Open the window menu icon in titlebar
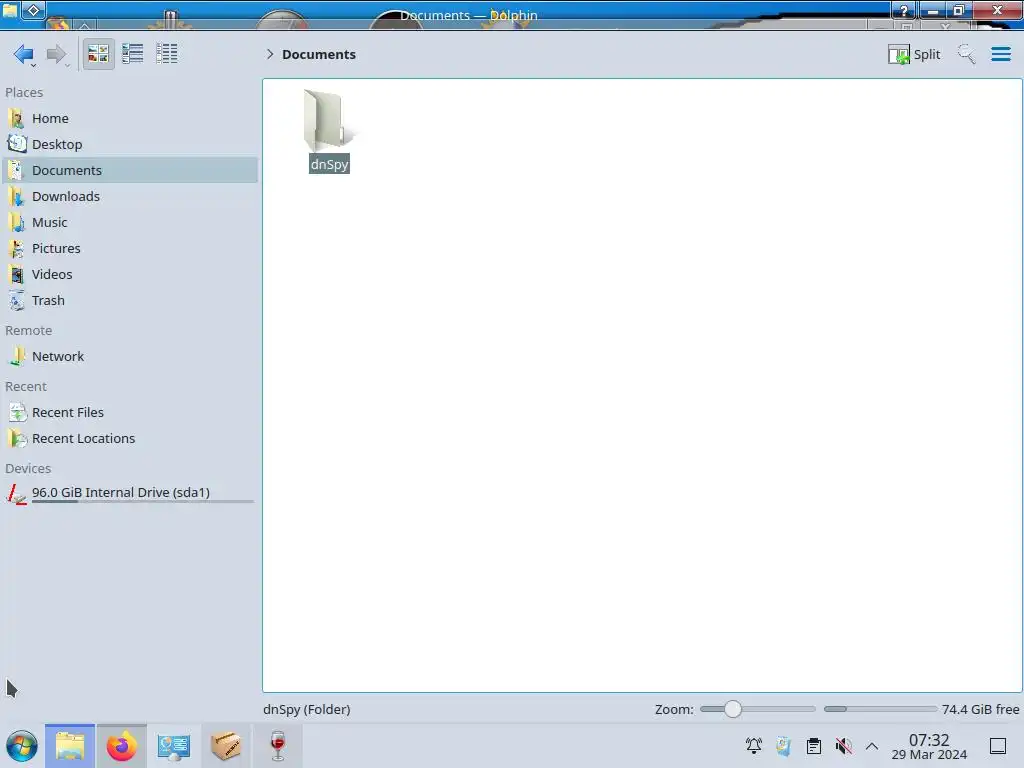 pos(9,9)
